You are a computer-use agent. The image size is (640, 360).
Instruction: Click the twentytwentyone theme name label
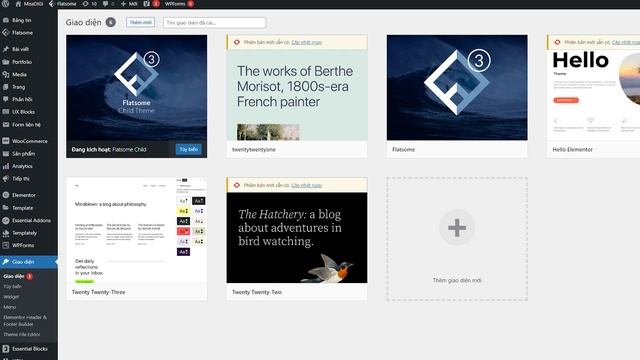coord(254,149)
